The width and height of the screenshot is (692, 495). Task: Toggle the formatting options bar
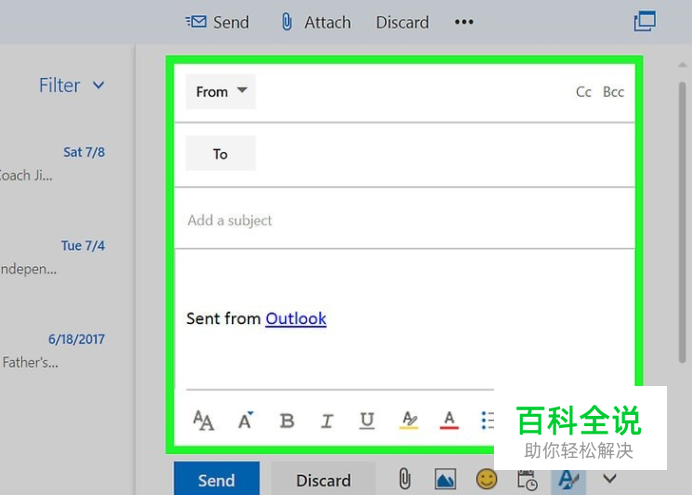(568, 480)
